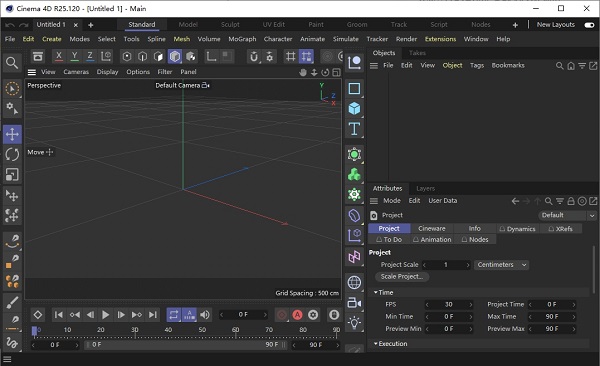Add a Light object
Screen dimensions: 600x366
(354, 322)
